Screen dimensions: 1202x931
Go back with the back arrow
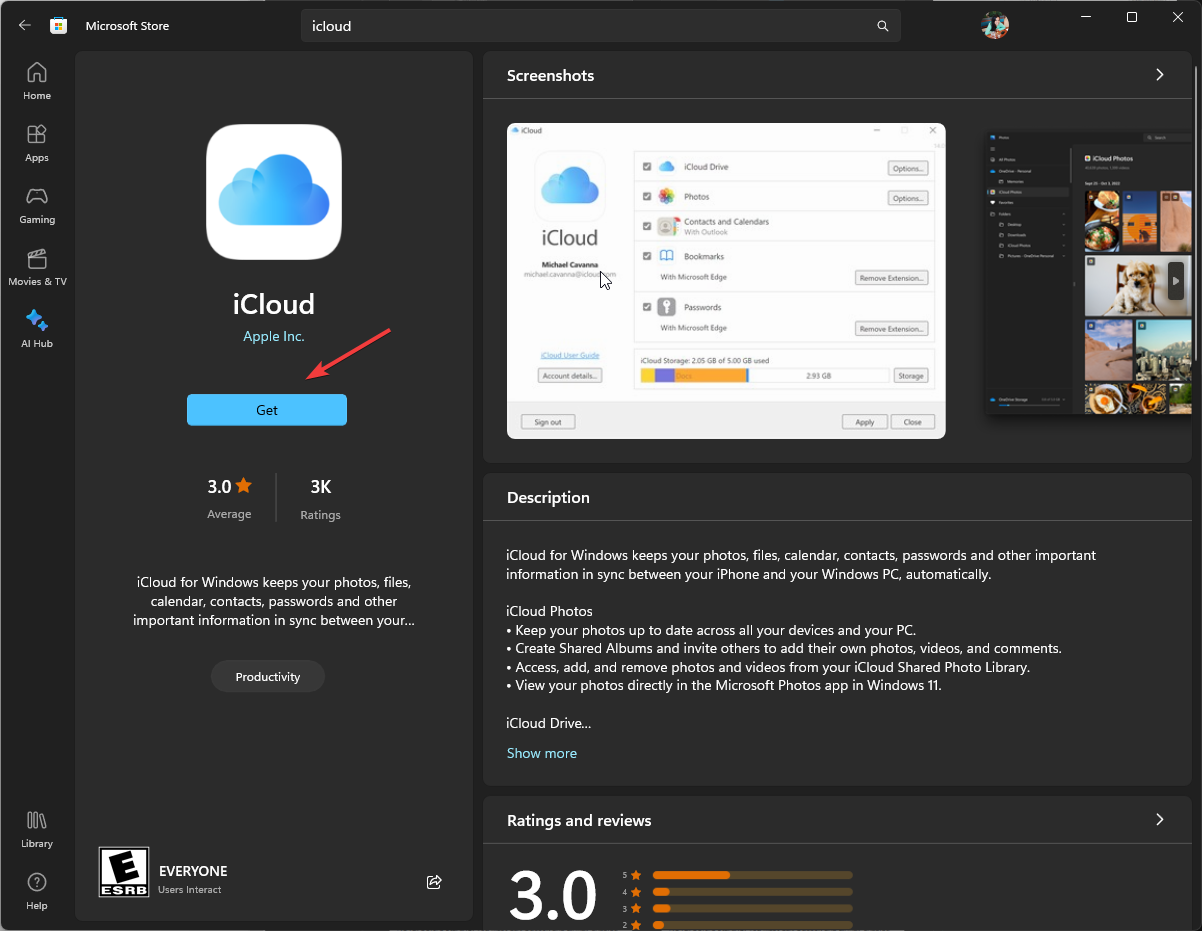(x=25, y=26)
